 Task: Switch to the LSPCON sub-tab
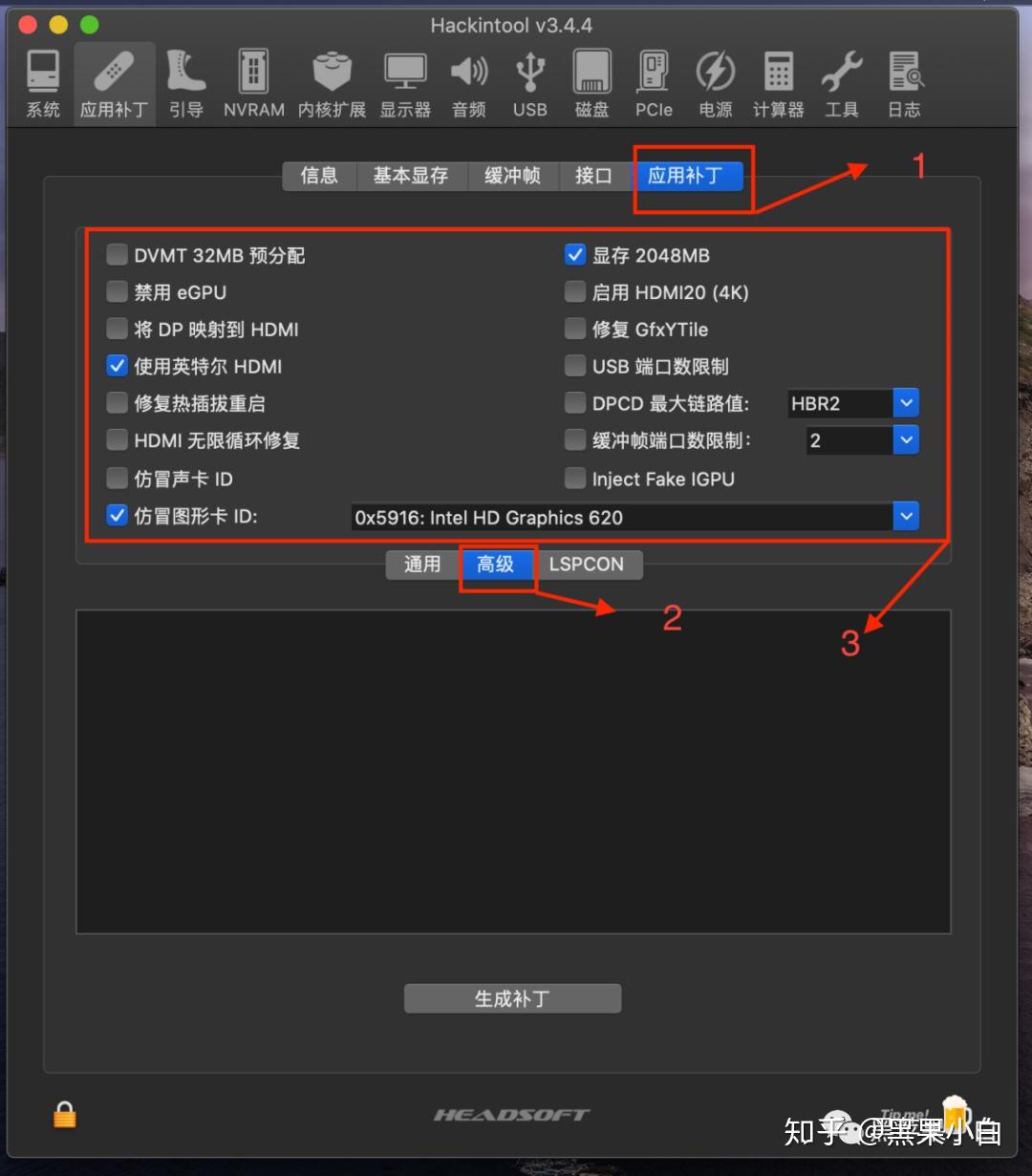click(x=587, y=565)
